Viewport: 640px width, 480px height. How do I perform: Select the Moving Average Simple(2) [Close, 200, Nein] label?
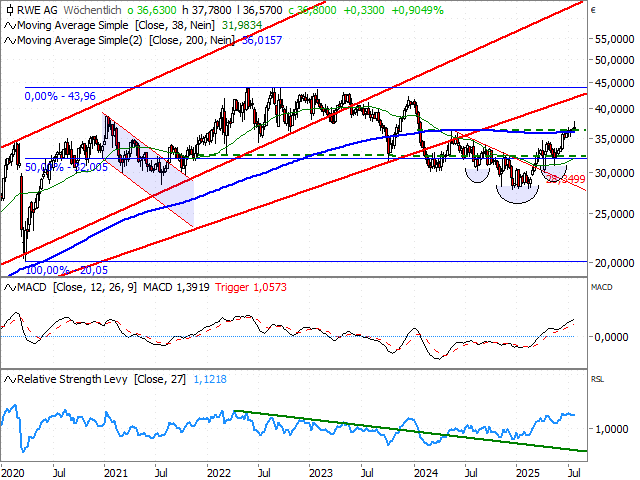pos(126,40)
